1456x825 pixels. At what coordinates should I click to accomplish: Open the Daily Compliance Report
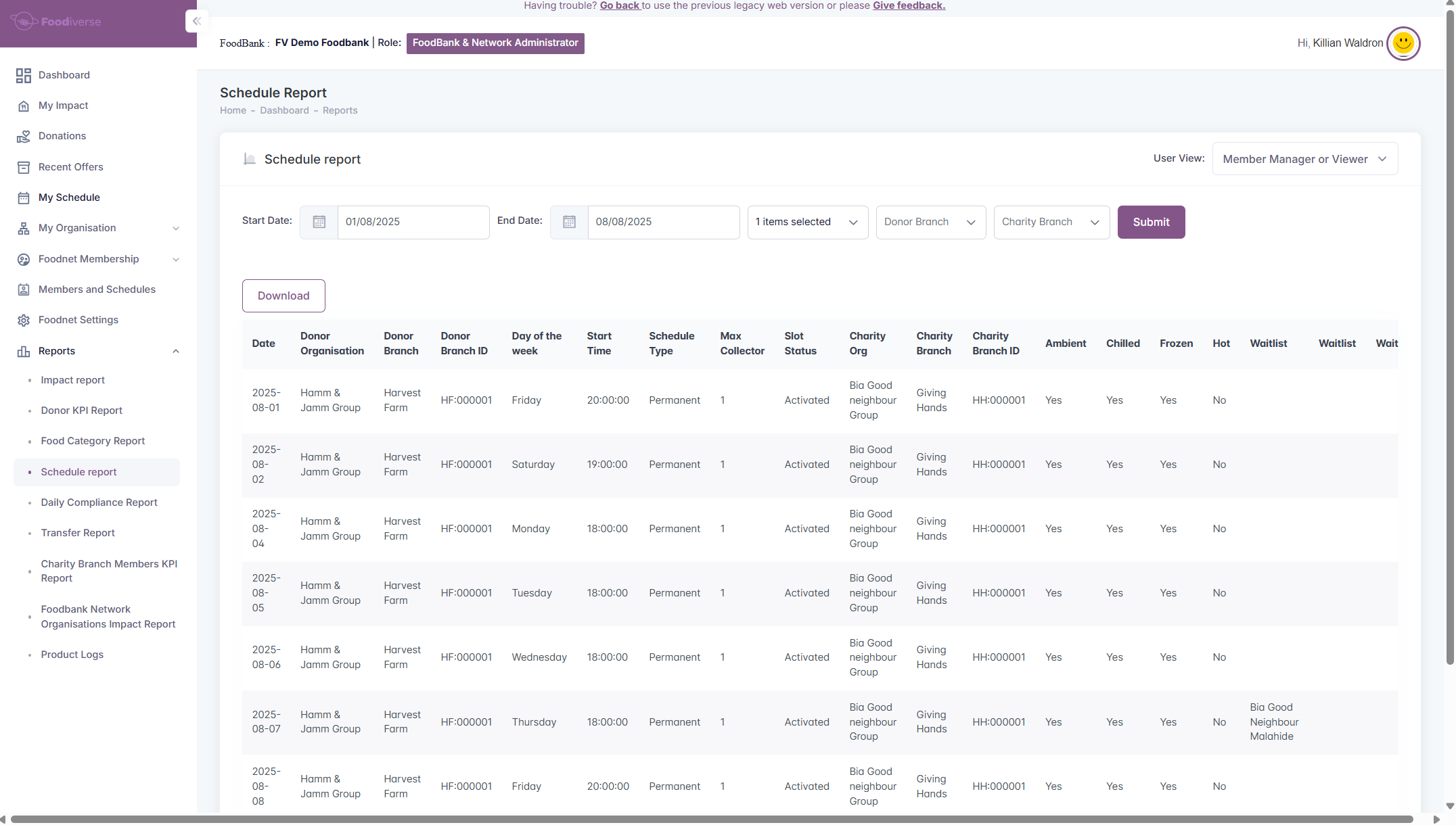[x=99, y=502]
